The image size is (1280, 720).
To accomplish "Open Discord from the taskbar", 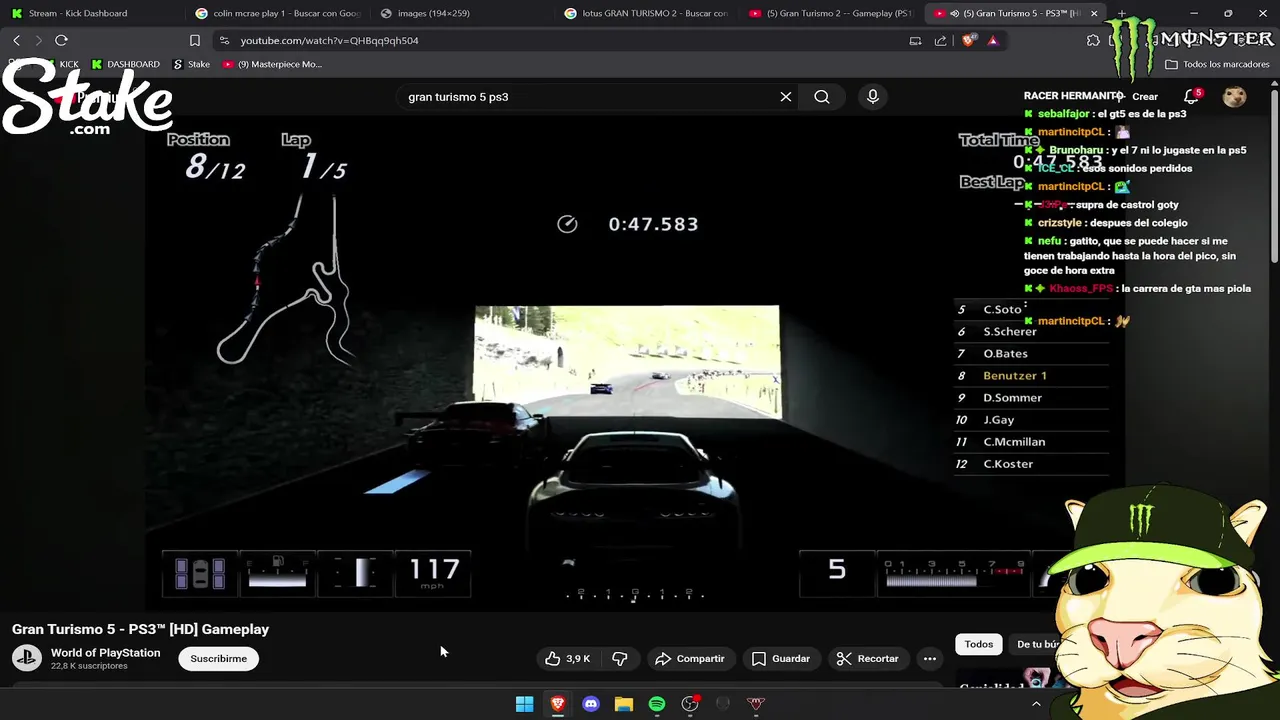I will (591, 704).
